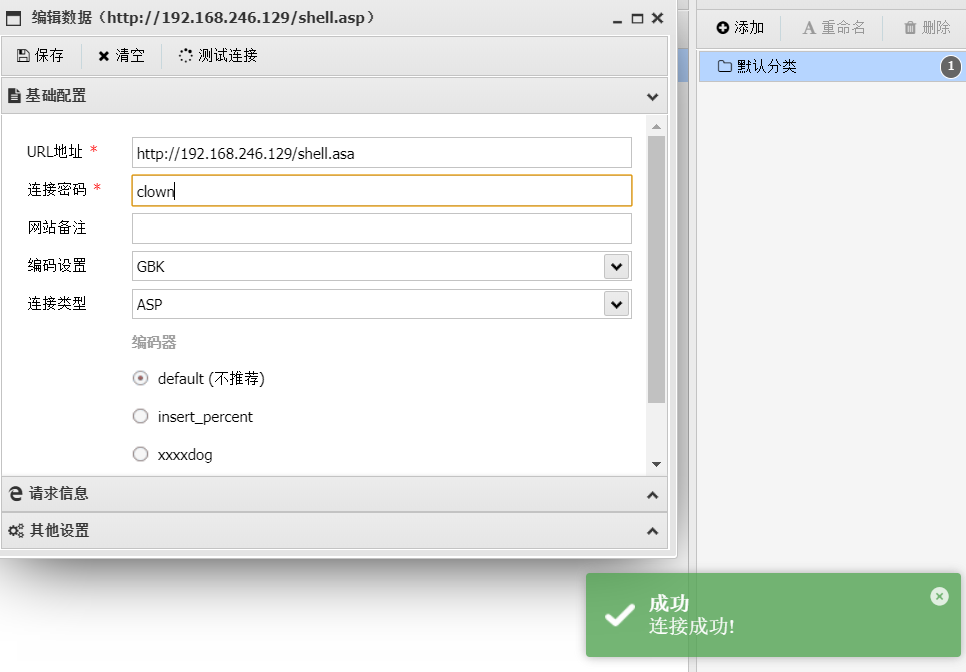This screenshot has height=672, width=966.
Task: Select the xxxxdog encoder radio button
Action: pyautogui.click(x=140, y=454)
